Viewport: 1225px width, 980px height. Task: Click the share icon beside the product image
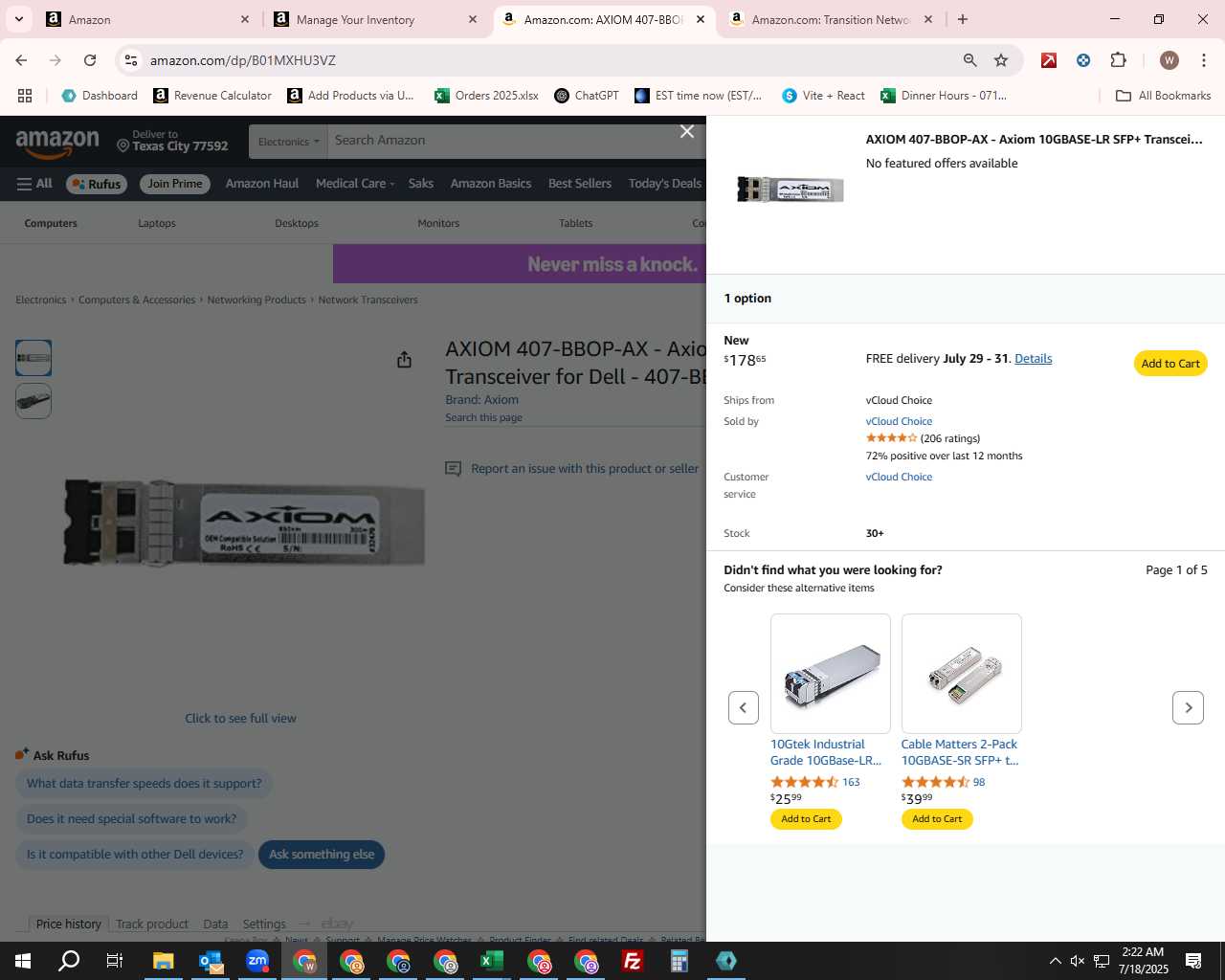tap(405, 359)
